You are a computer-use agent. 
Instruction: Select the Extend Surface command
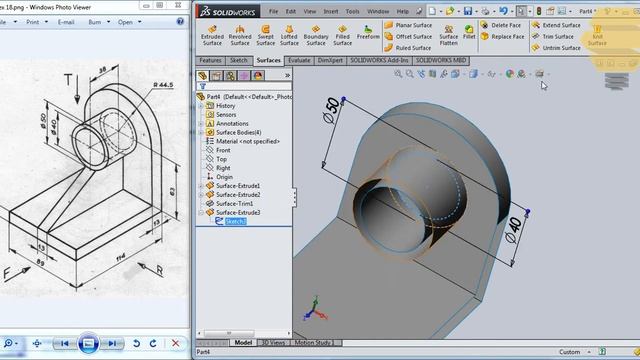click(x=556, y=25)
